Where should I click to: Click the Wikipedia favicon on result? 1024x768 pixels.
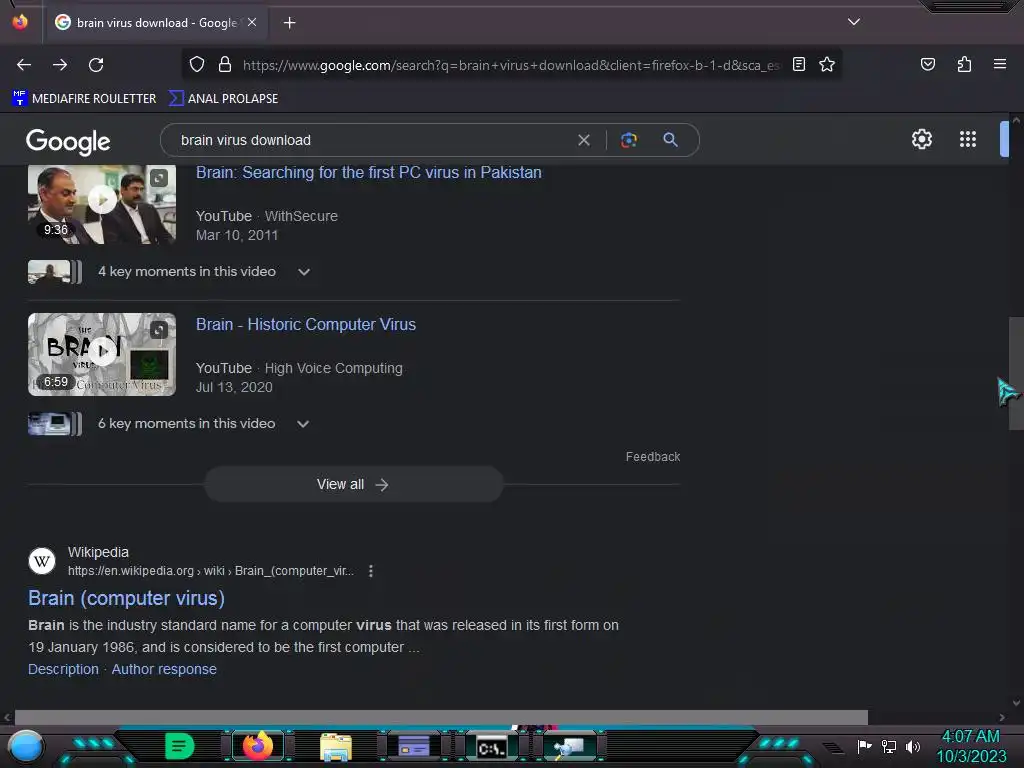point(42,561)
